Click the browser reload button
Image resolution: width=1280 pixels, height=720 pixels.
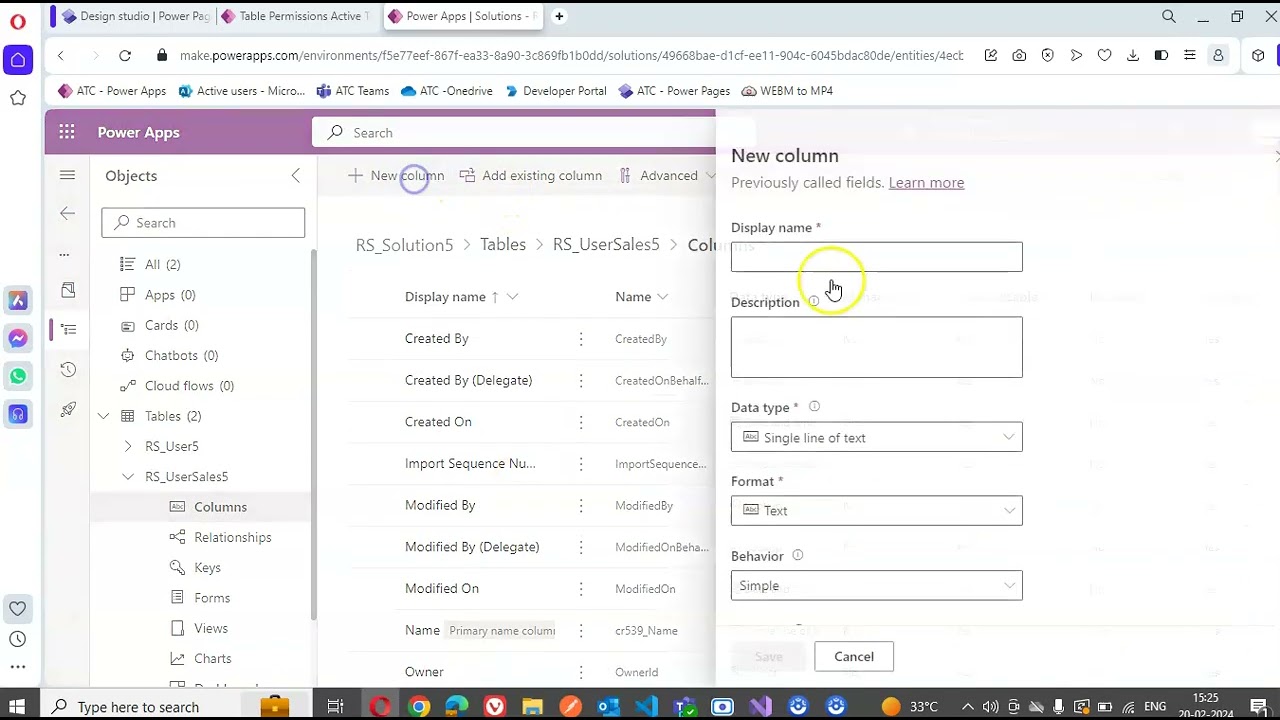125,56
